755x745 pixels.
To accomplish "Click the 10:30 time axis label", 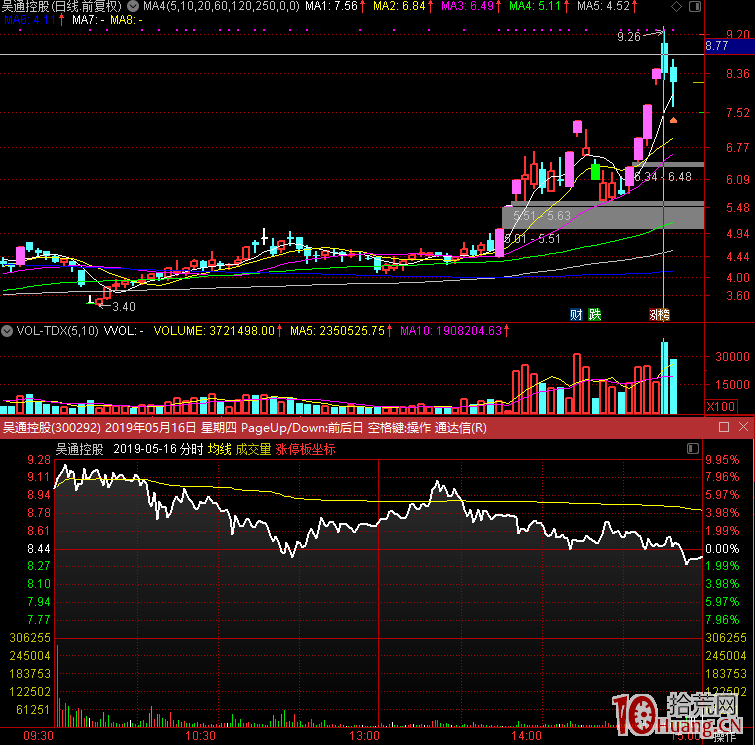I will click(200, 736).
